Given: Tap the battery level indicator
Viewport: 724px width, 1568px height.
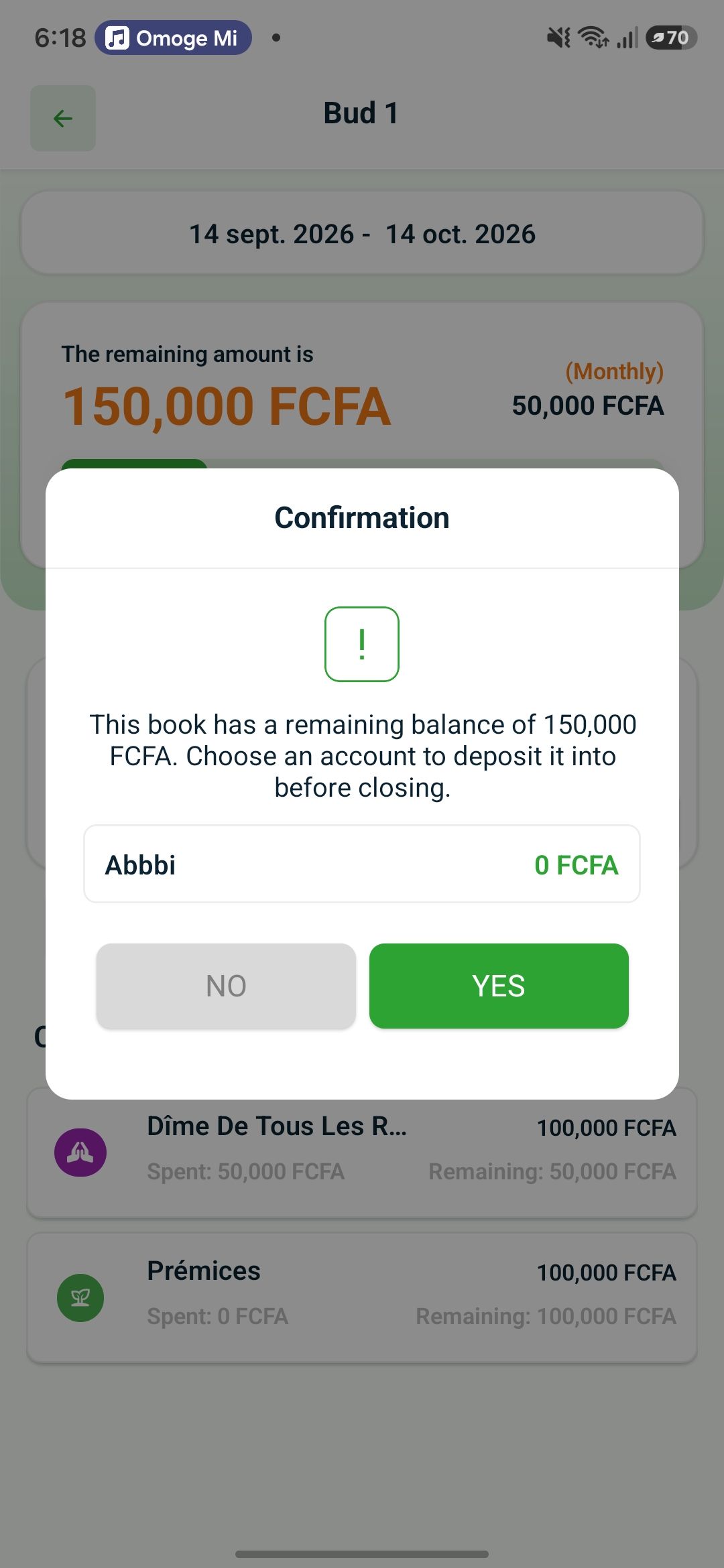Looking at the screenshot, I should point(672,38).
